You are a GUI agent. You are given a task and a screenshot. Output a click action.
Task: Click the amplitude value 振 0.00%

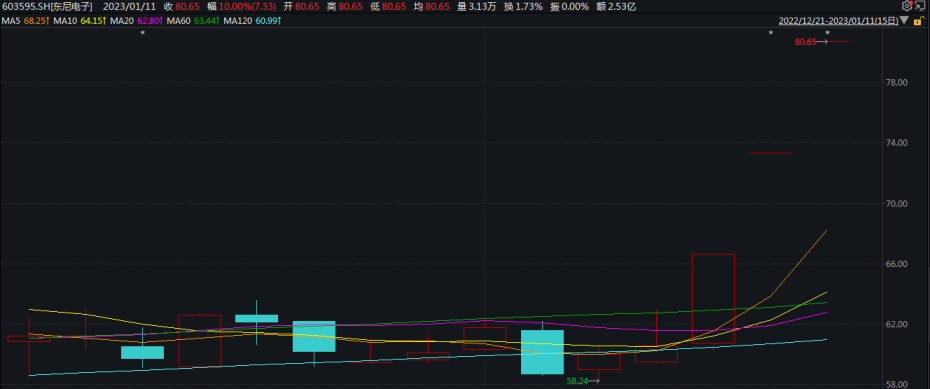[x=568, y=7]
